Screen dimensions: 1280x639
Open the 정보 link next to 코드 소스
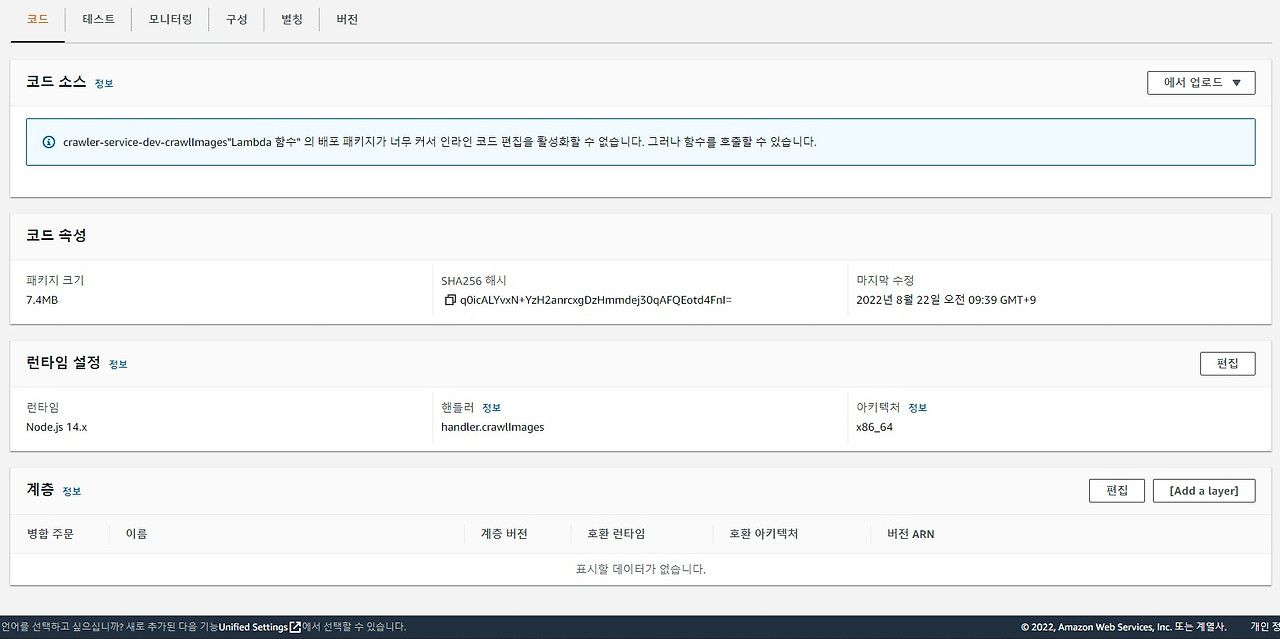(104, 83)
